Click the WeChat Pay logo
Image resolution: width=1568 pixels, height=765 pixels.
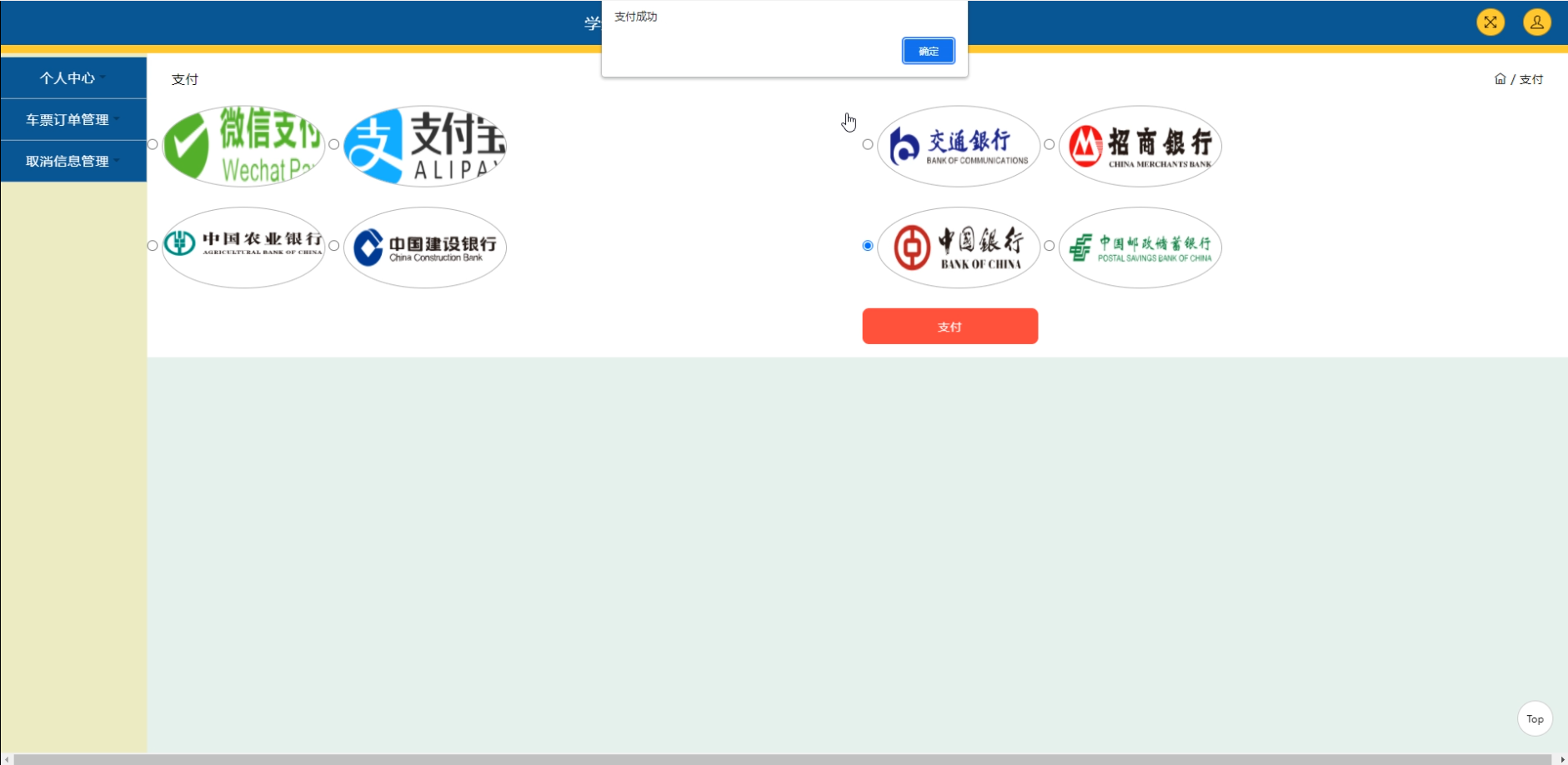(243, 146)
